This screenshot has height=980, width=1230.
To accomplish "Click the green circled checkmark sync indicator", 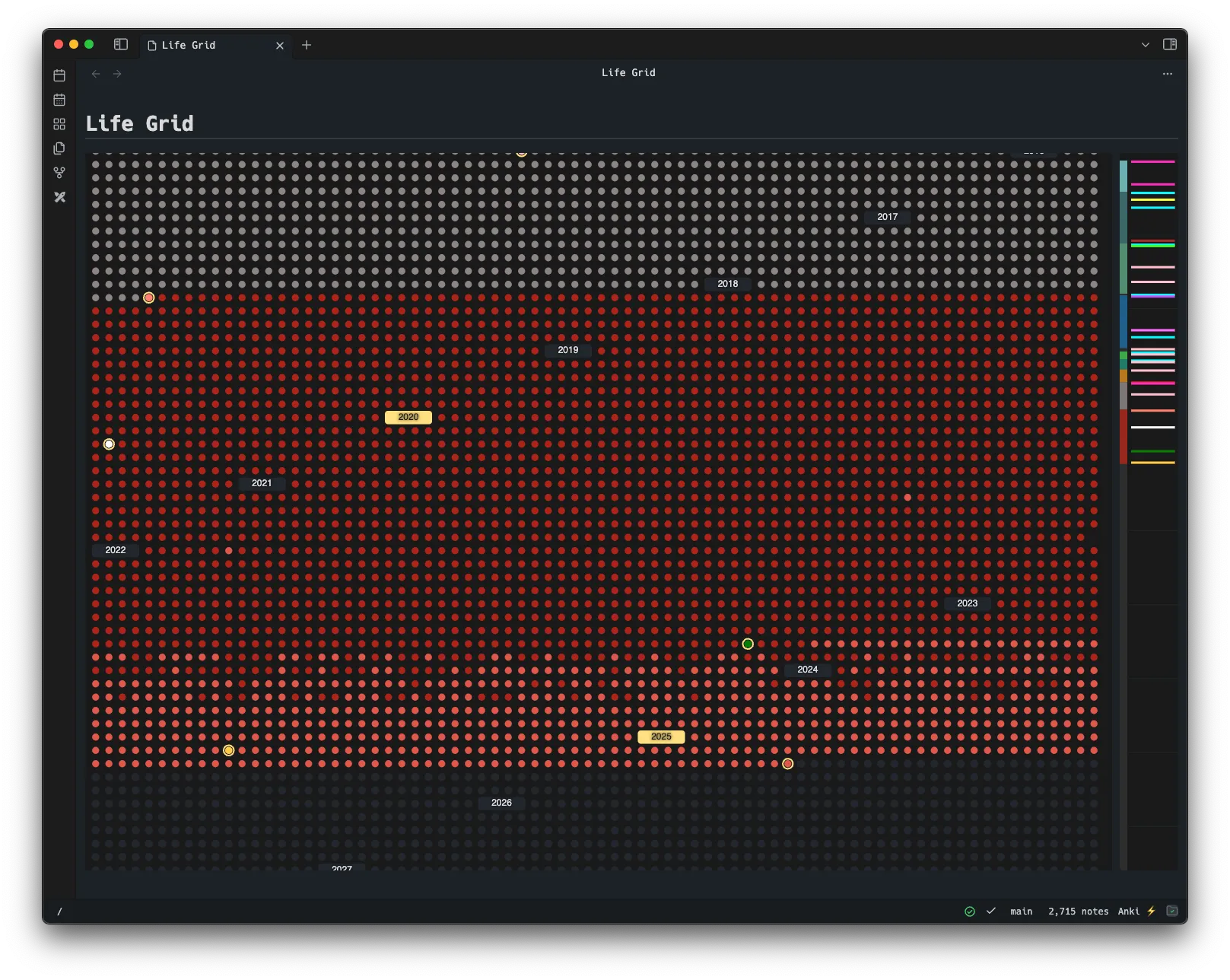I will 970,911.
